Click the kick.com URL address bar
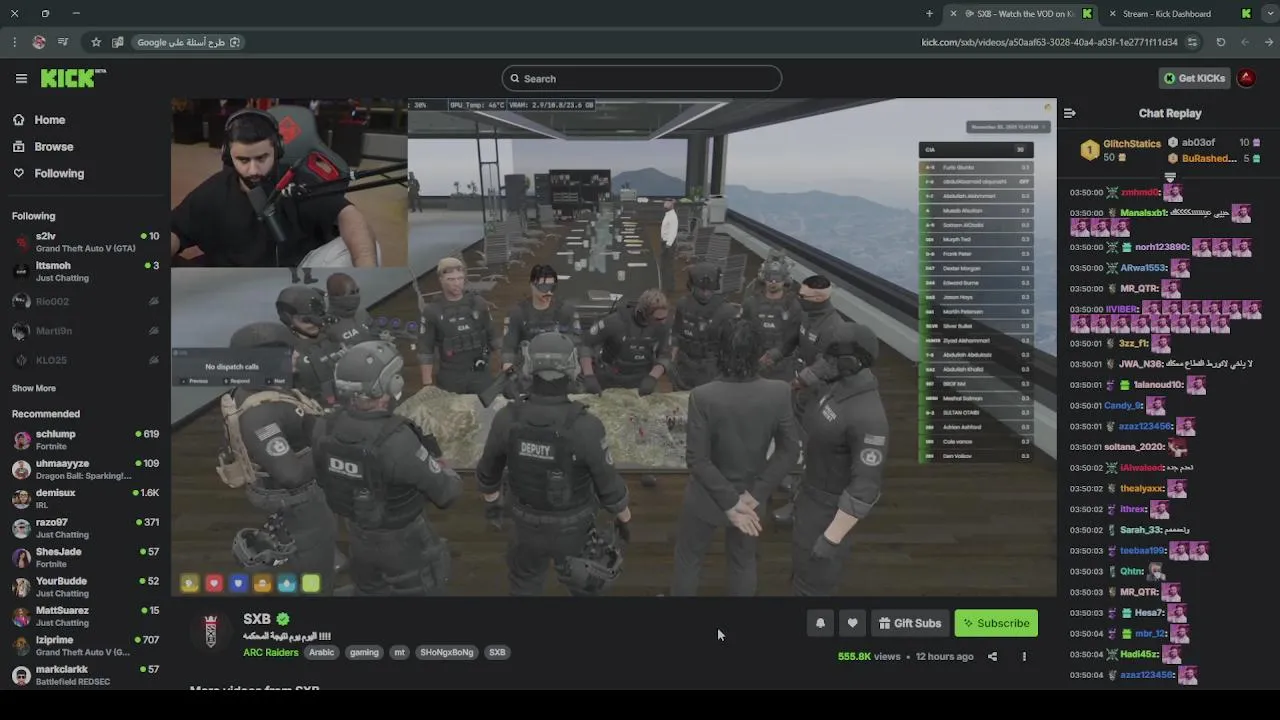The image size is (1280, 720). pos(1050,42)
